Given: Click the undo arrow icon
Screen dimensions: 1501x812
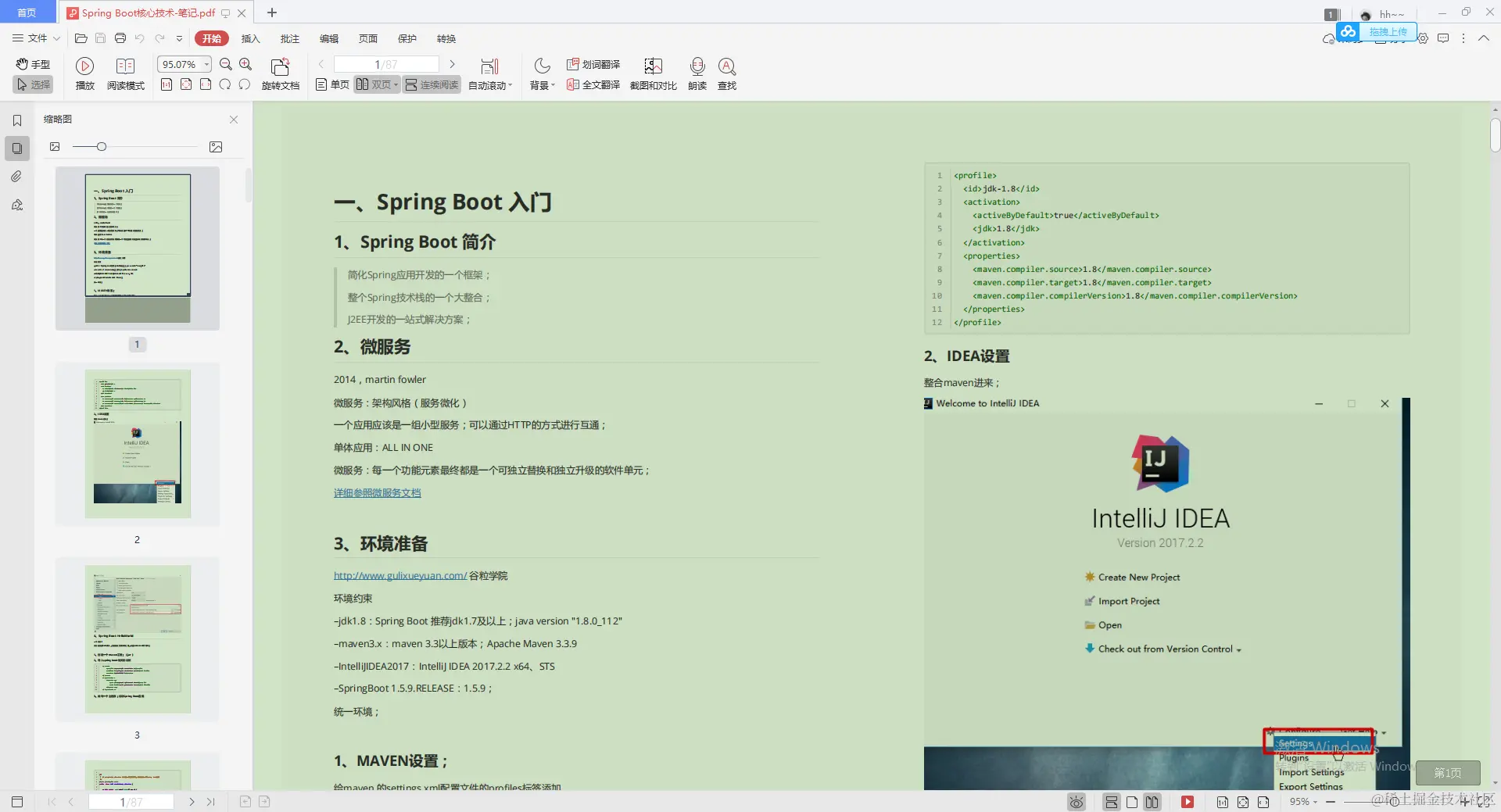Looking at the screenshot, I should click(x=139, y=38).
